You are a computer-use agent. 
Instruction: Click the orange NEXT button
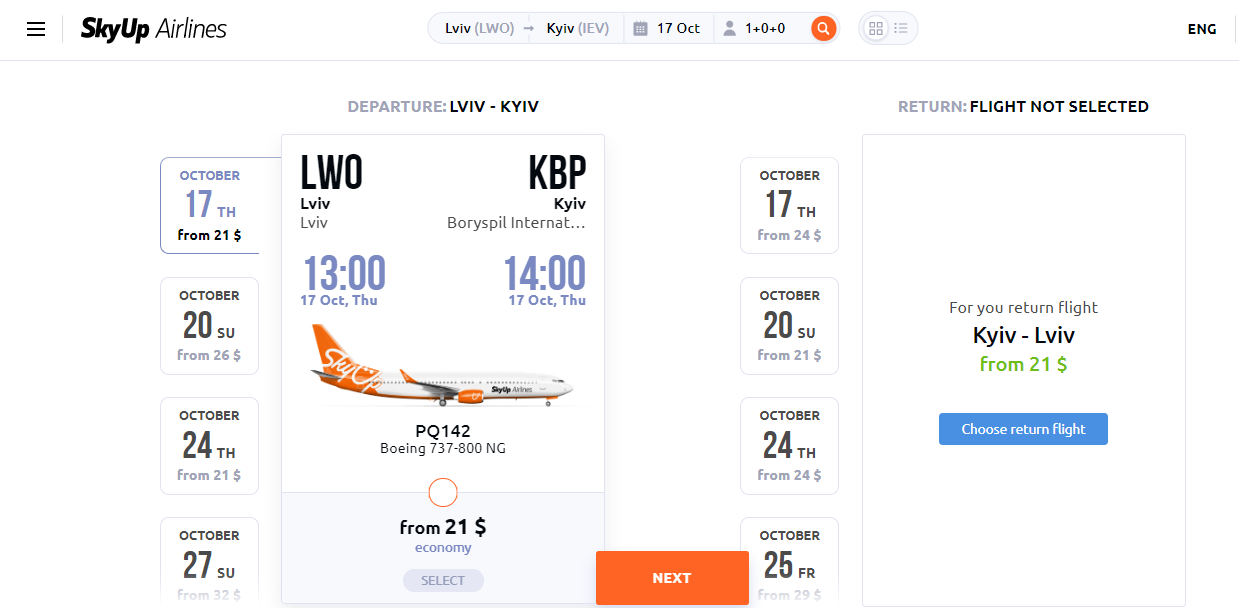click(x=672, y=578)
